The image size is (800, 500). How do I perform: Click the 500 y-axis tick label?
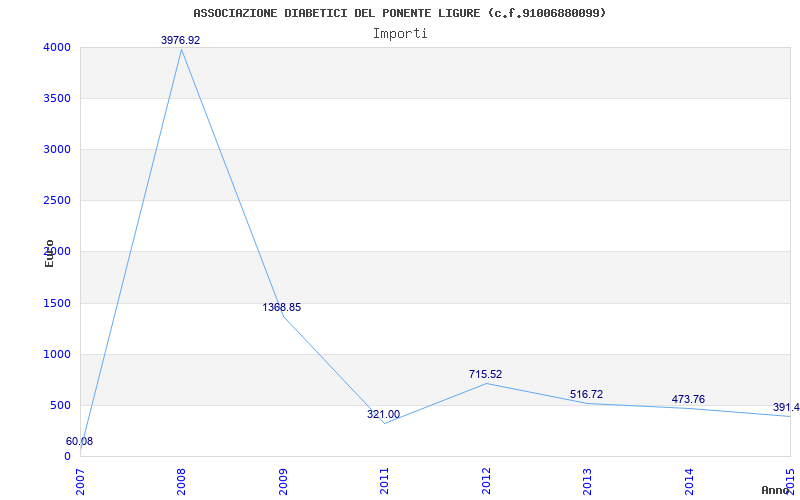pos(59,406)
